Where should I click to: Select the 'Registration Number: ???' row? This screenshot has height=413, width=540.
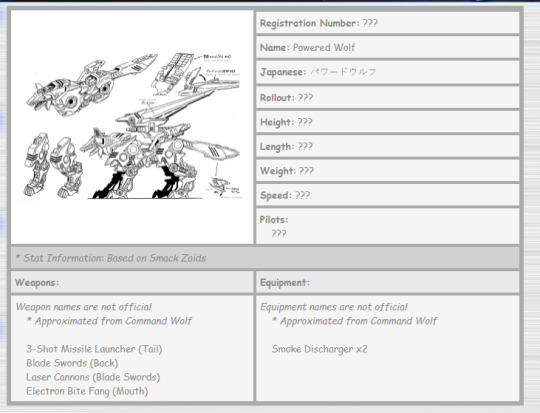(387, 23)
